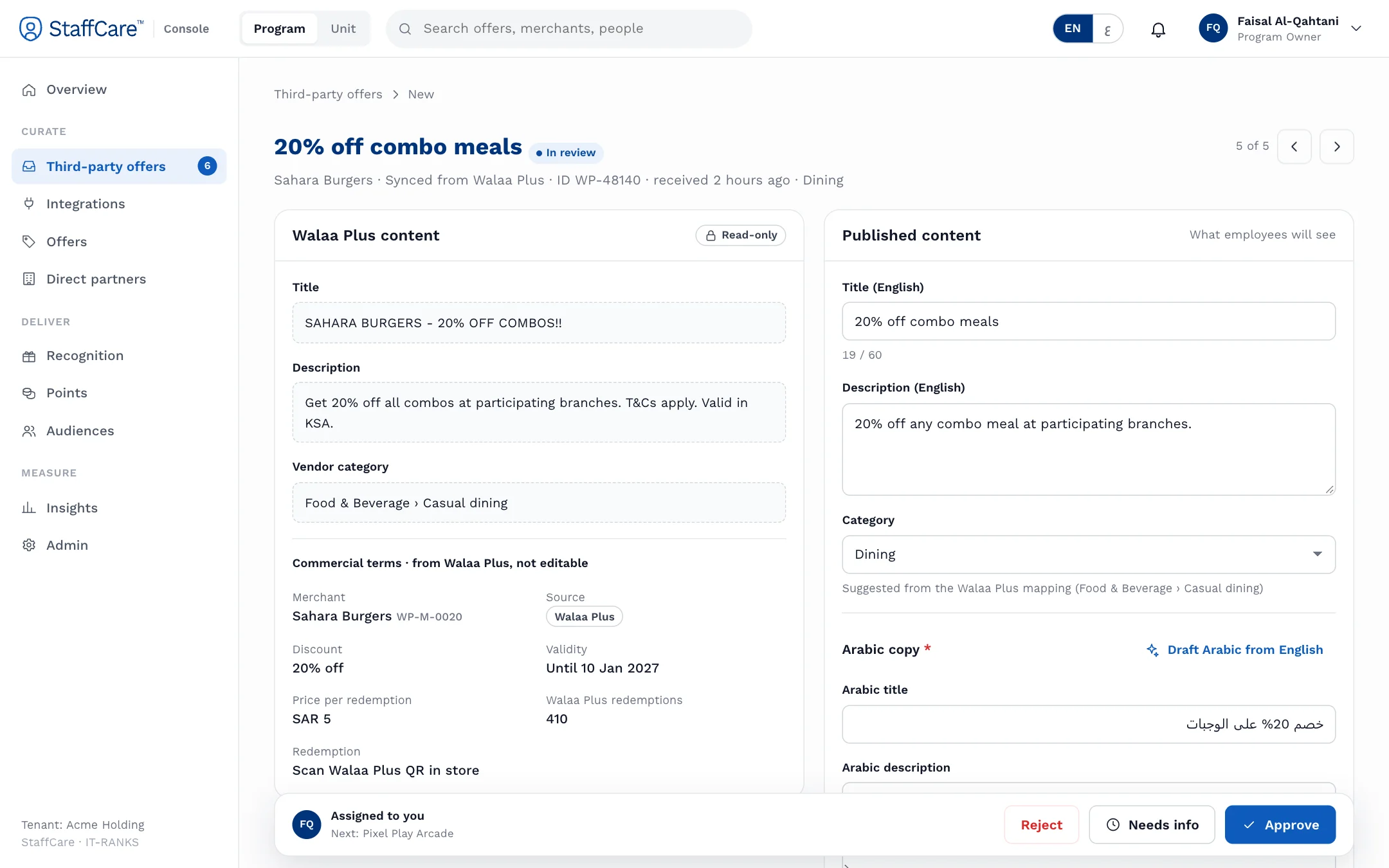Click the Integrations plug icon

pyautogui.click(x=29, y=204)
